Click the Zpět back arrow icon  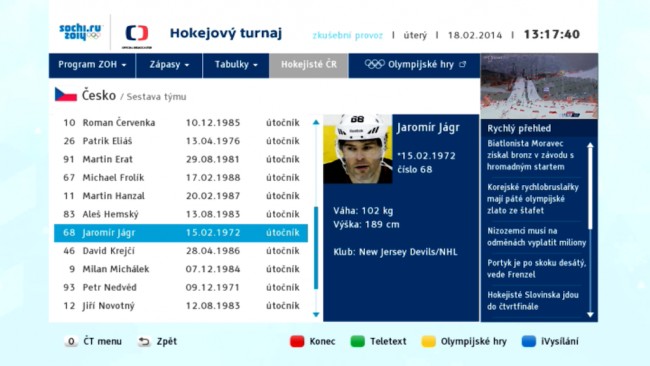pos(144,342)
